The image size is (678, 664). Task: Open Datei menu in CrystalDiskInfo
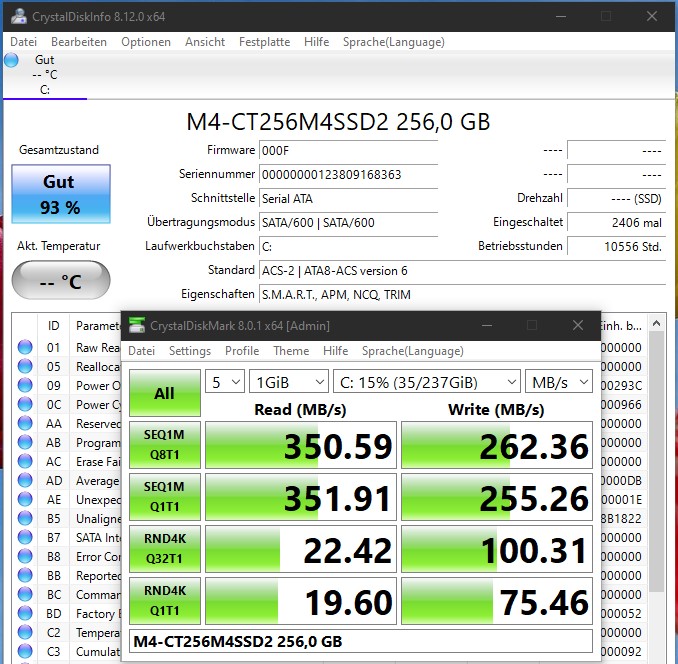23,42
